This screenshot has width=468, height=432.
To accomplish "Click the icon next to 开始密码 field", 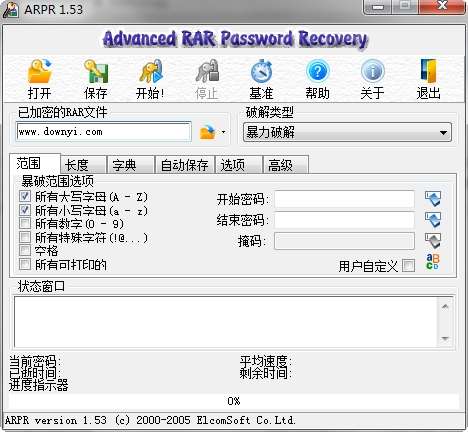I will pyautogui.click(x=433, y=199).
